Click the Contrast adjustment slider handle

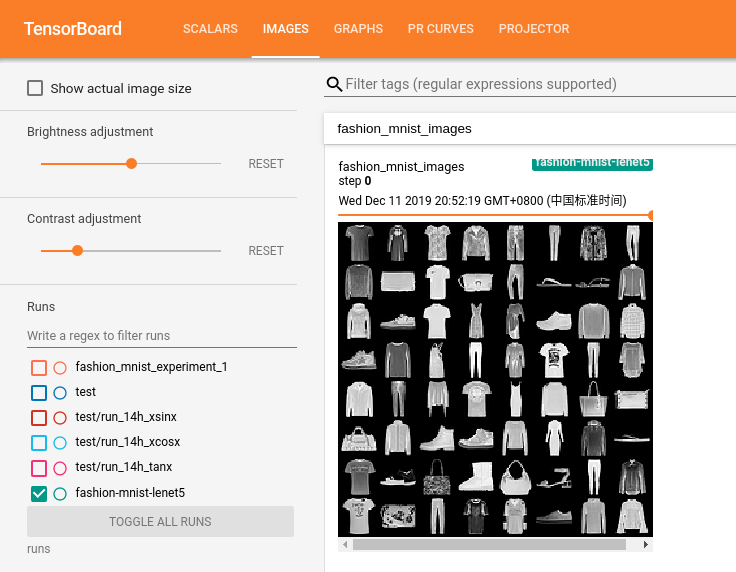[77, 251]
